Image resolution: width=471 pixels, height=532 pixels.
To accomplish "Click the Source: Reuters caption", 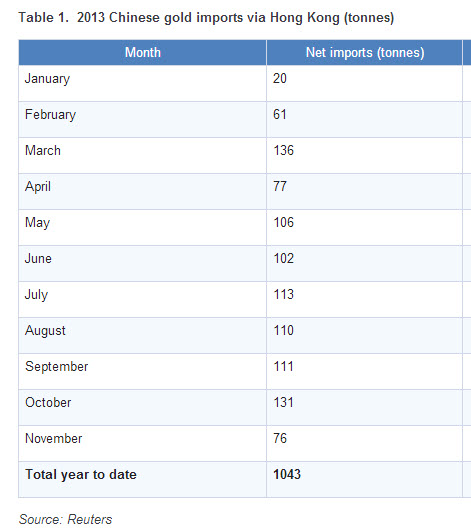I will pyautogui.click(x=65, y=519).
